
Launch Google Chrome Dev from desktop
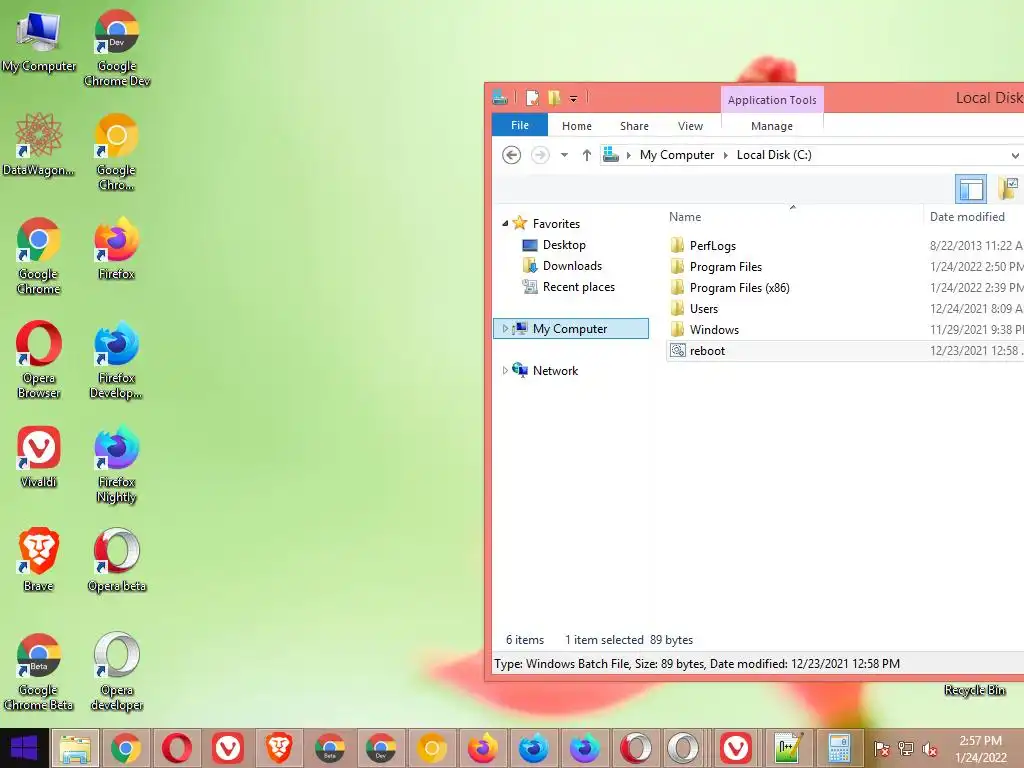pos(117,47)
